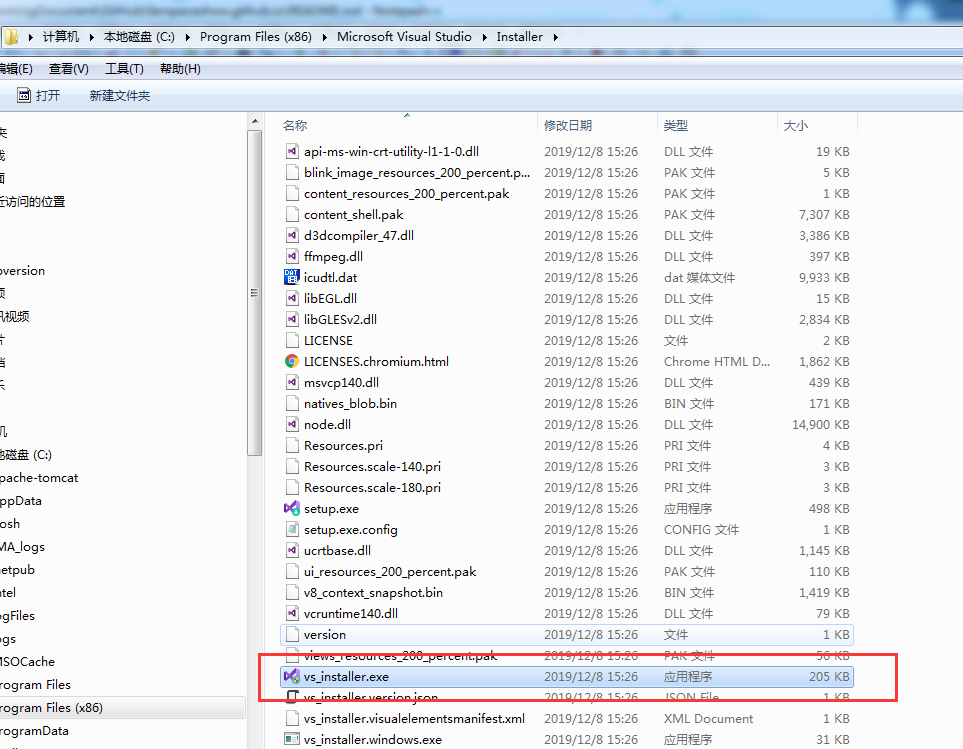Click the vs_installer.visualelementsmanifest.xml file icon
The height and width of the screenshot is (749, 963).
(x=292, y=718)
